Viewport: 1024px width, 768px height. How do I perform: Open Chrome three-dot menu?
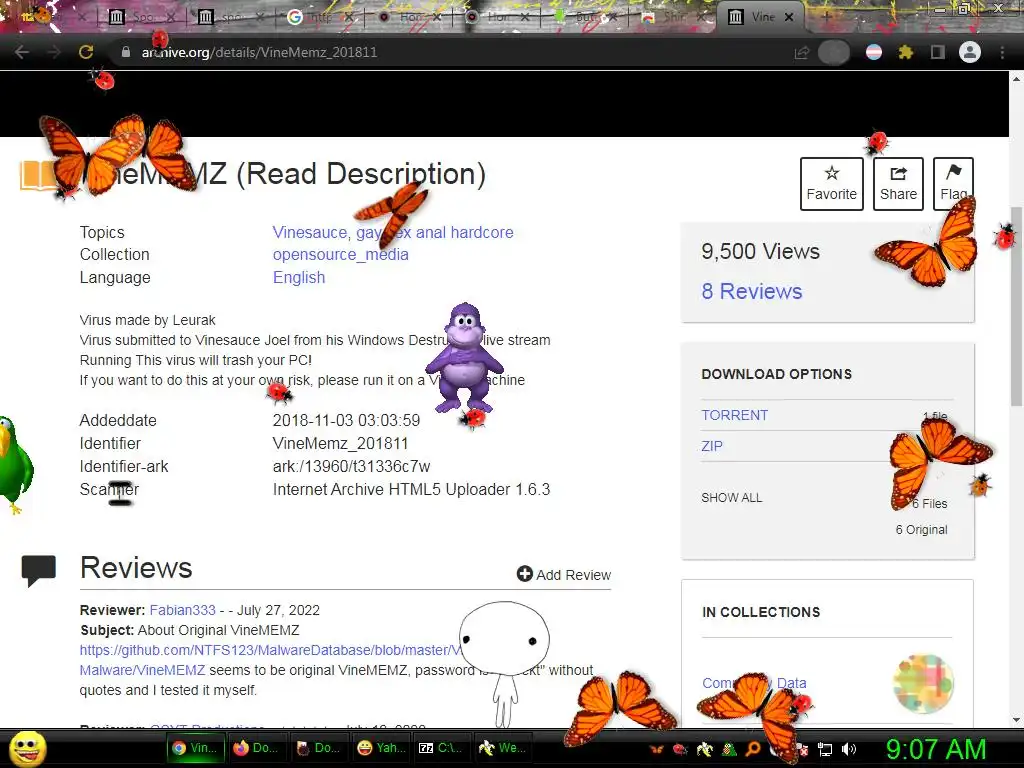1002,52
